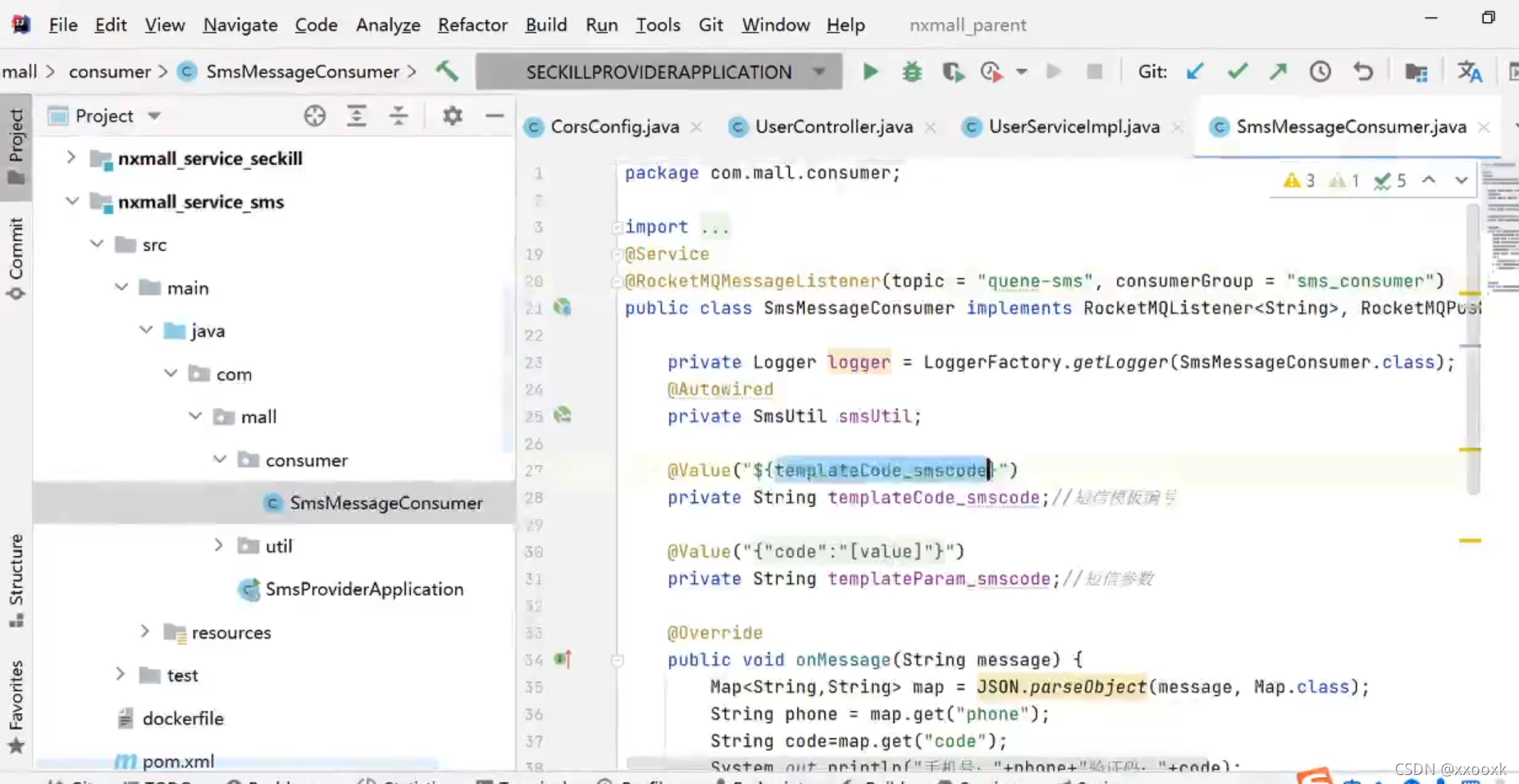
Task: Push commits with Git green arrow
Action: pyautogui.click(x=1278, y=72)
